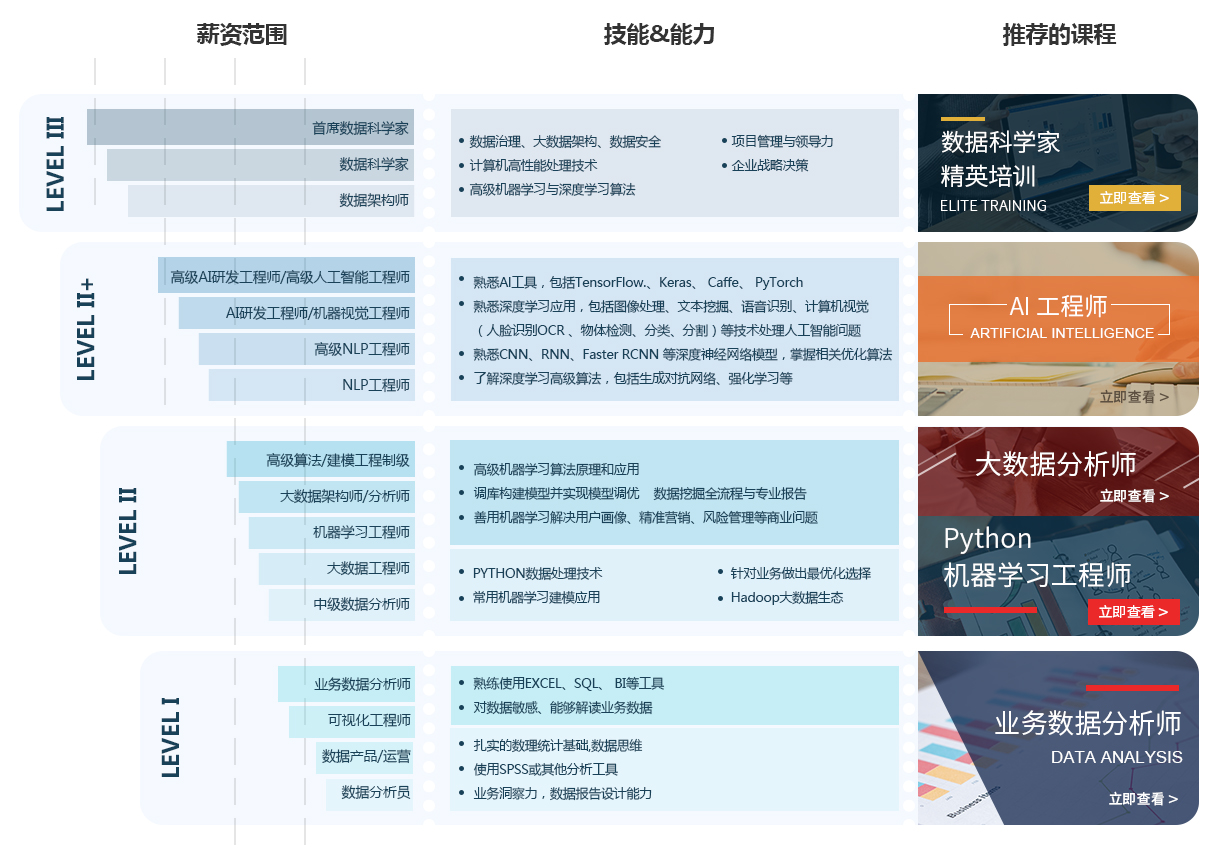Screen dimensions: 1218x853
Task: Select 高级AI研发工程师/高级人工智能工程师 bar
Action: click(286, 276)
